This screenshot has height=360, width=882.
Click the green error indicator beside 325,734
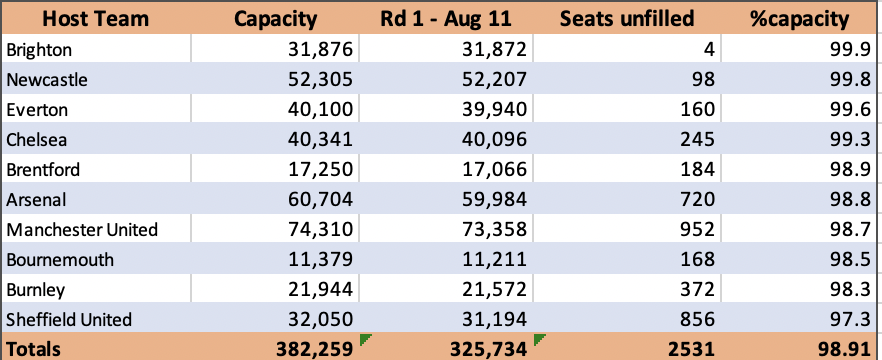[x=539, y=340]
